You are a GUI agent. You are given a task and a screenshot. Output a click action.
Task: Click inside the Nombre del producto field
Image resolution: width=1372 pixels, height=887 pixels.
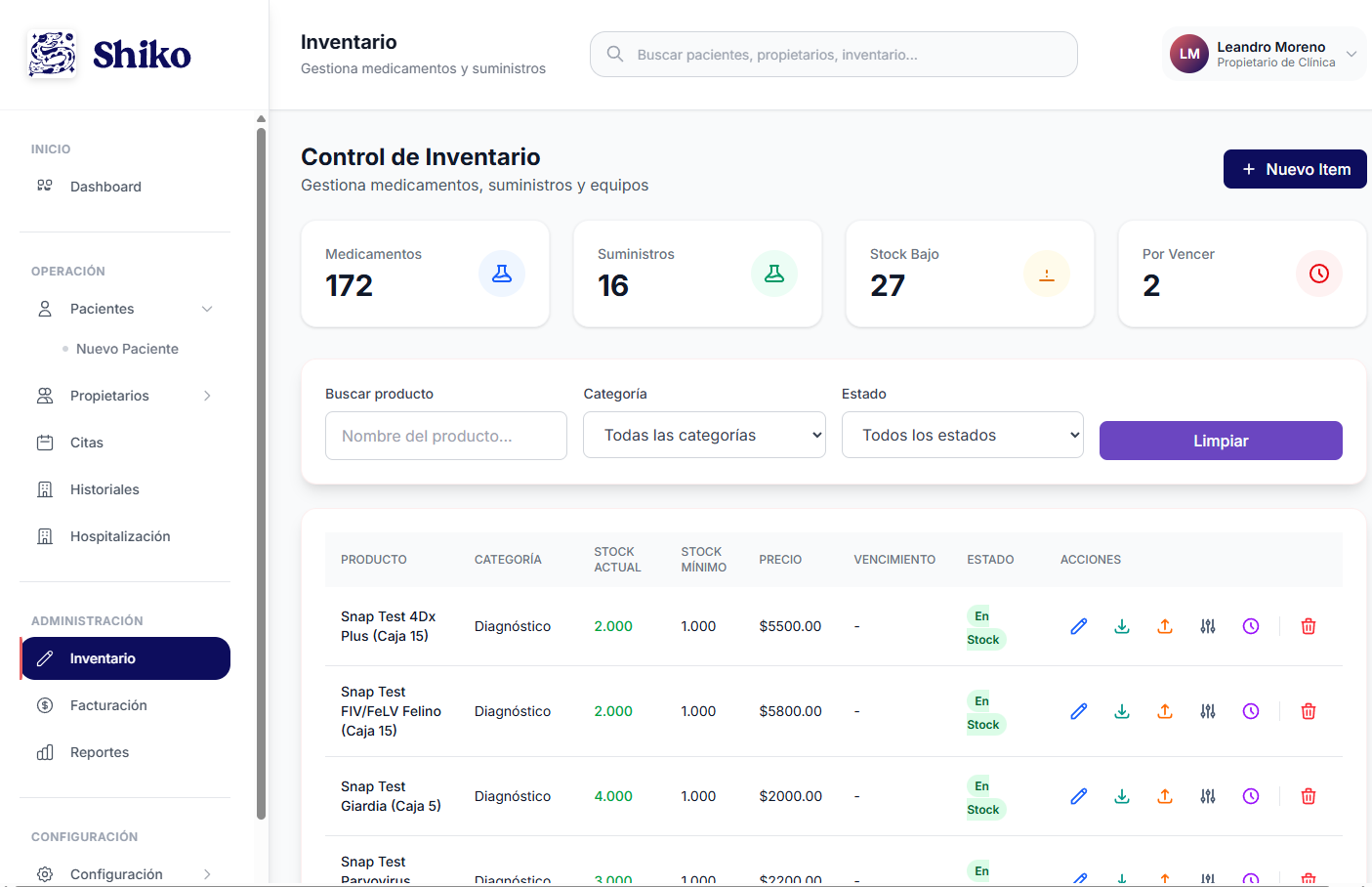(x=445, y=435)
